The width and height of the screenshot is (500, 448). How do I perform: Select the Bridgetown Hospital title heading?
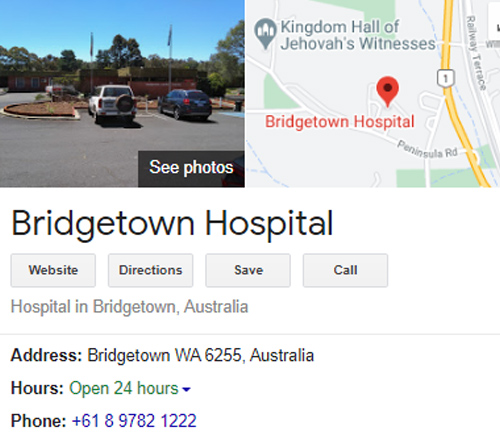172,225
